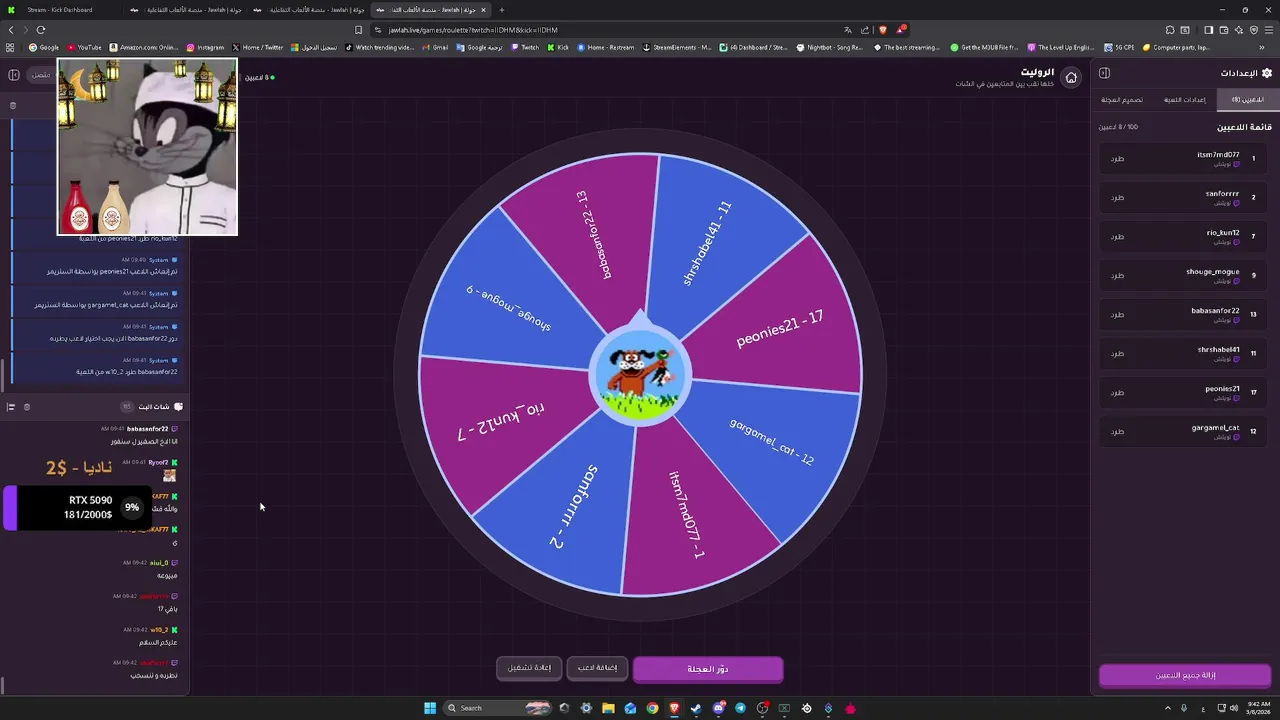The height and width of the screenshot is (720, 1280).
Task: Click the settings gear icon
Action: 1267,73
